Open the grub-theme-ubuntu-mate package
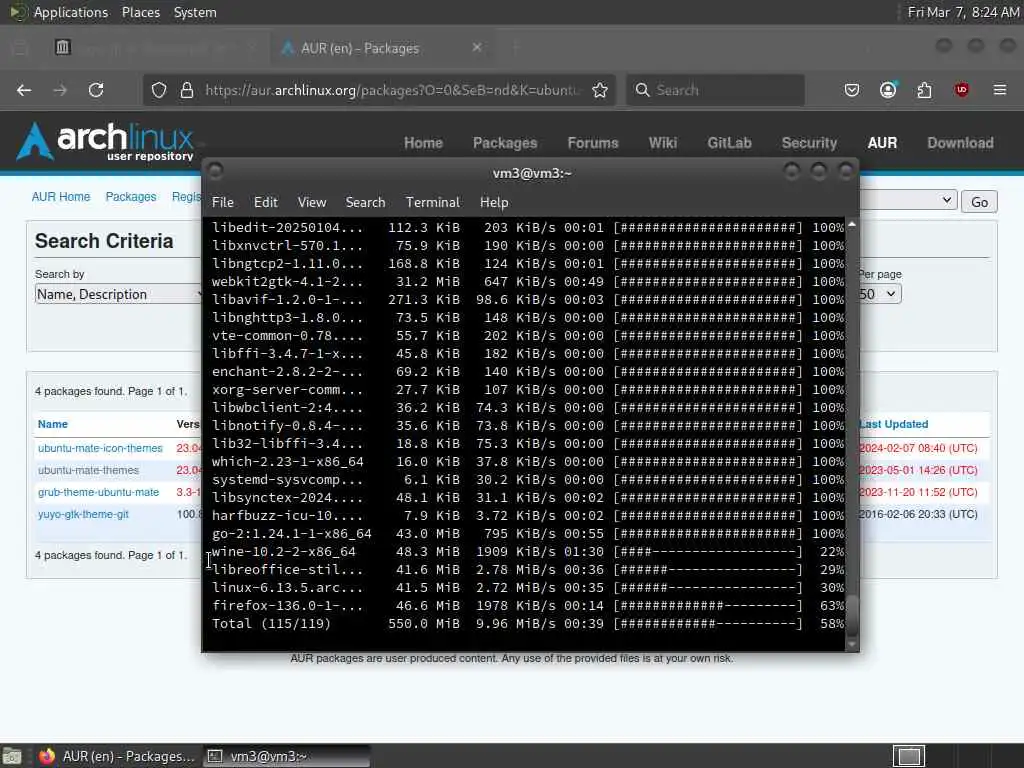This screenshot has height=768, width=1024. coord(98,492)
